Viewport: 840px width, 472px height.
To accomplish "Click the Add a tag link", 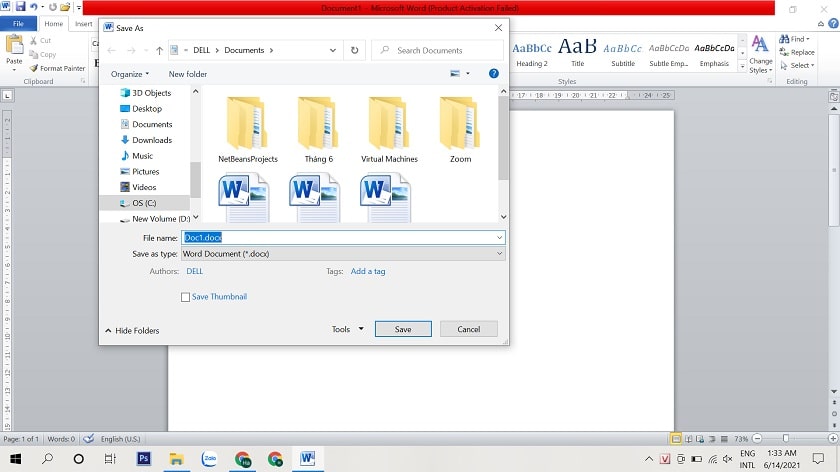I will [x=368, y=271].
